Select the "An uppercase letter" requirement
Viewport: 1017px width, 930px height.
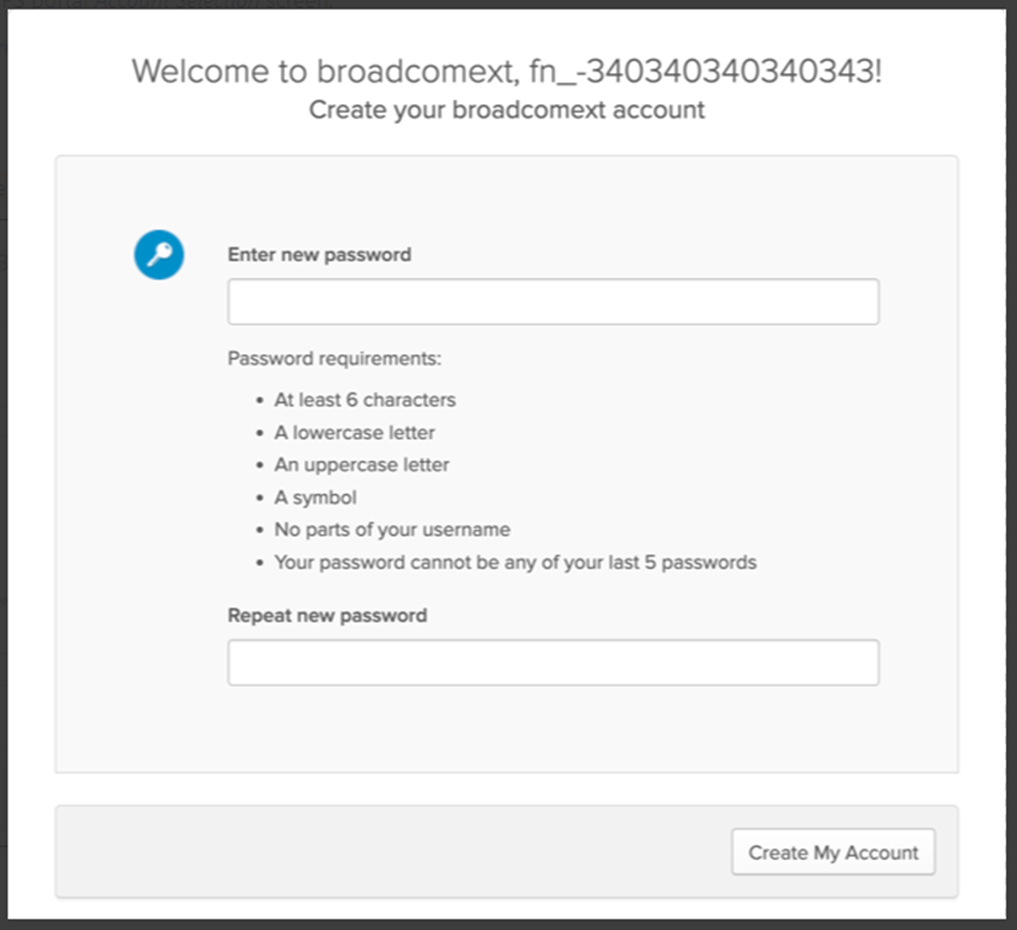click(362, 465)
